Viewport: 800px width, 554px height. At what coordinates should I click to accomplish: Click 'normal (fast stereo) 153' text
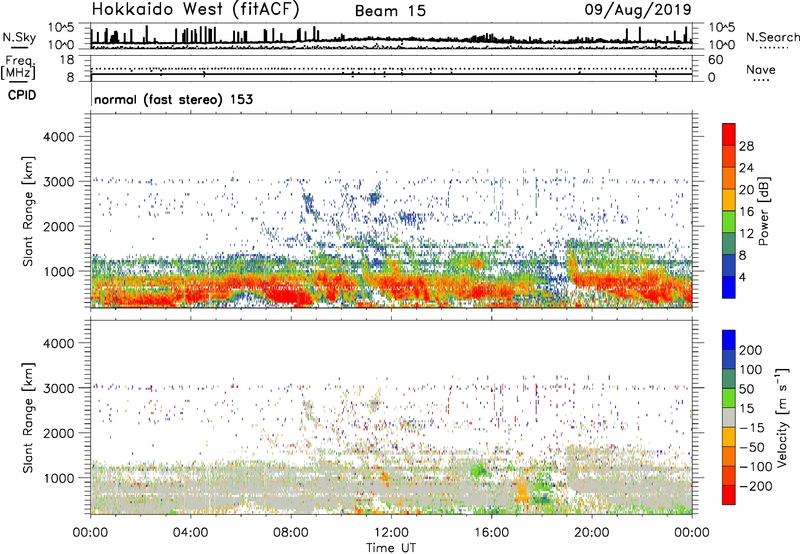click(173, 99)
